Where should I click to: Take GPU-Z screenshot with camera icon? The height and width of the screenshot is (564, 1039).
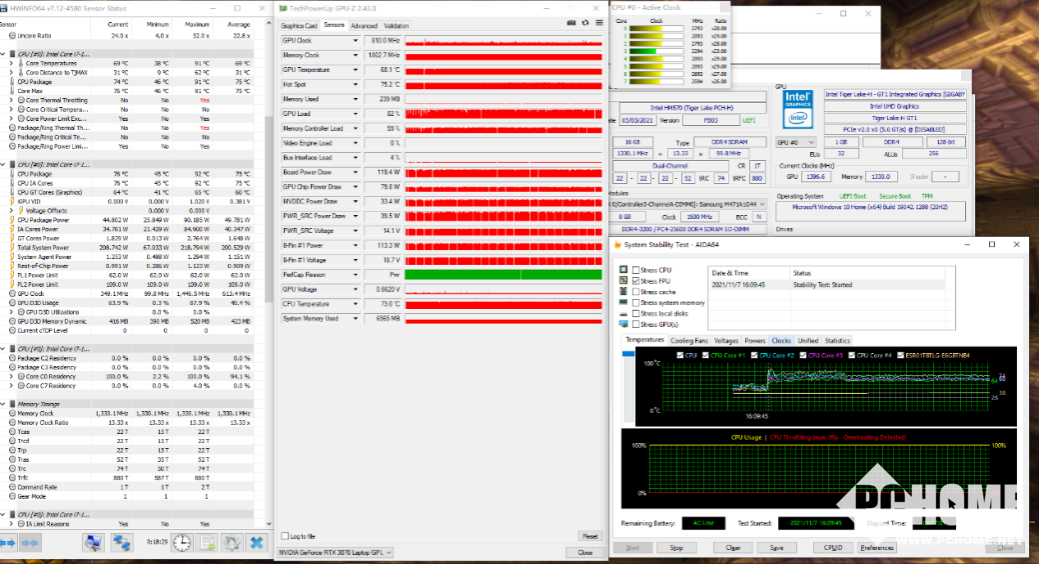pyautogui.click(x=571, y=23)
